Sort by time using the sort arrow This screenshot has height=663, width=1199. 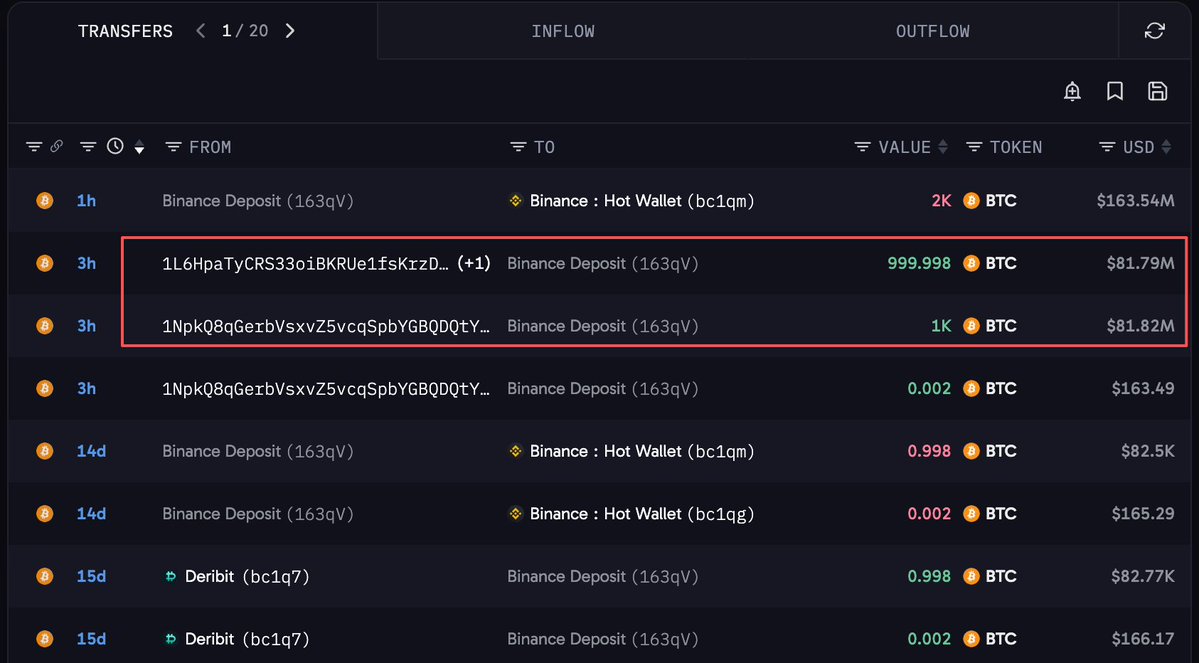(x=139, y=148)
